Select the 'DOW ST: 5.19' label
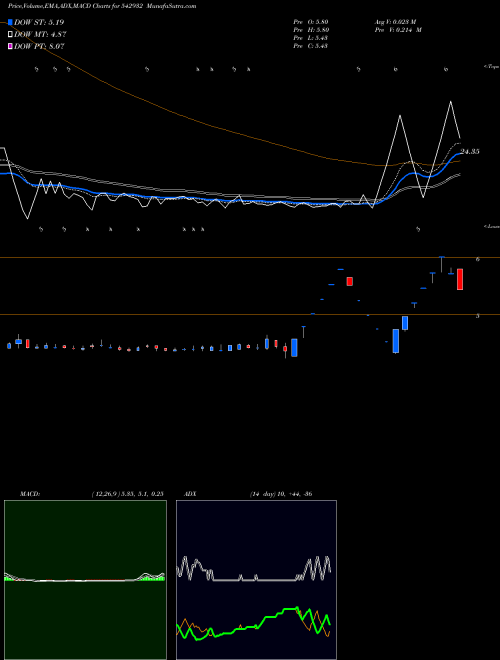This screenshot has height=660, width=500. coord(39,22)
